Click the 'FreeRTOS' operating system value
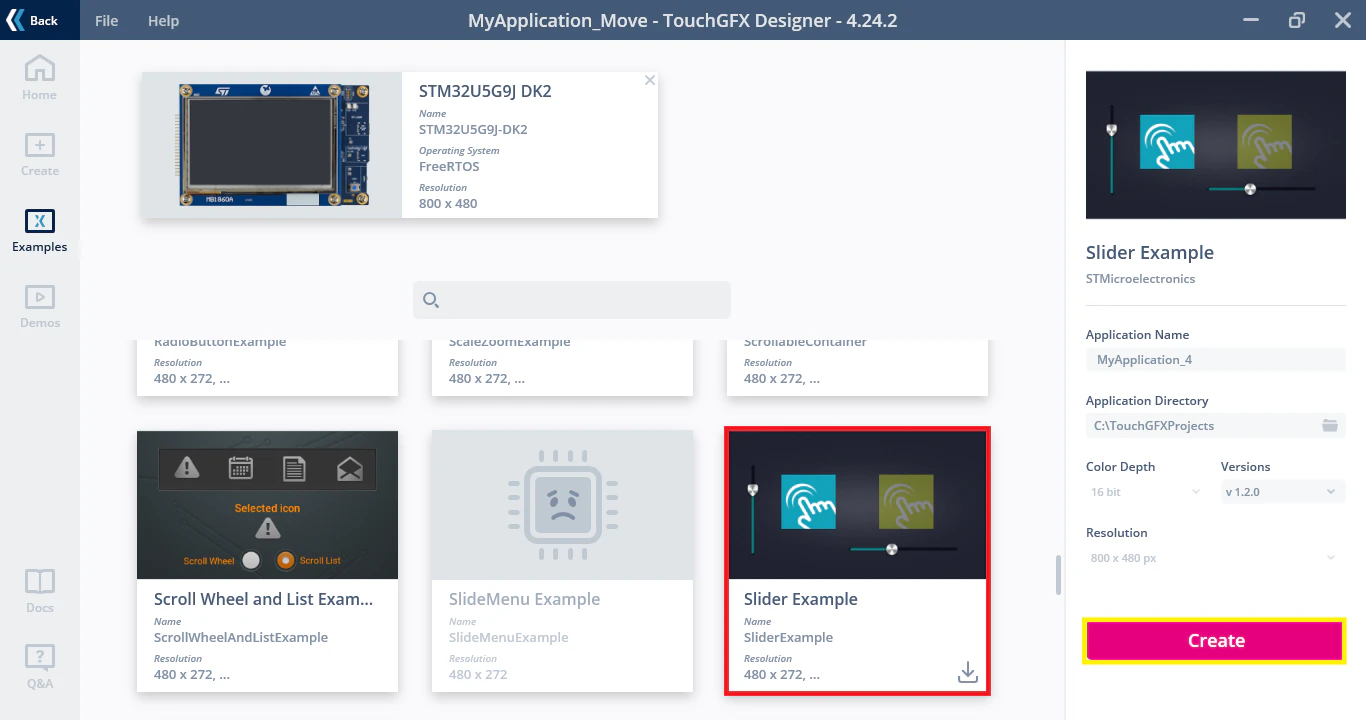The width and height of the screenshot is (1366, 720). [449, 167]
